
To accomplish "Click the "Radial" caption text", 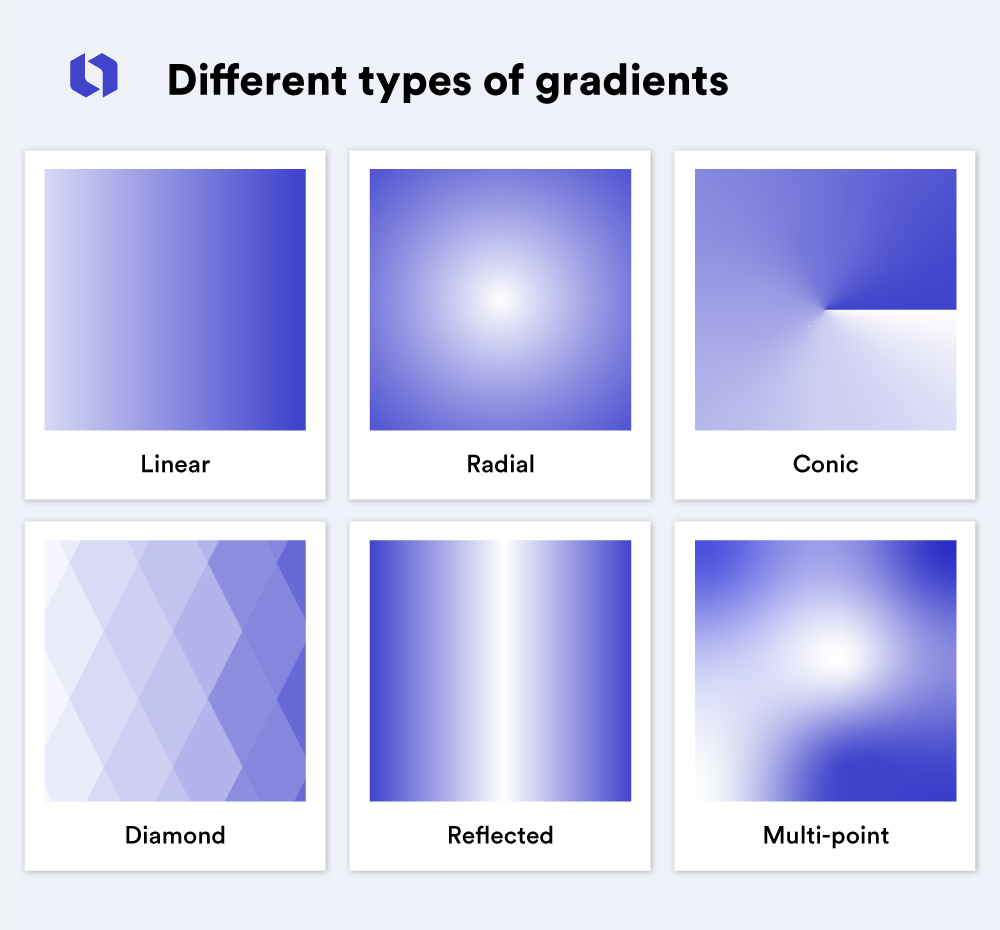I will (x=500, y=464).
